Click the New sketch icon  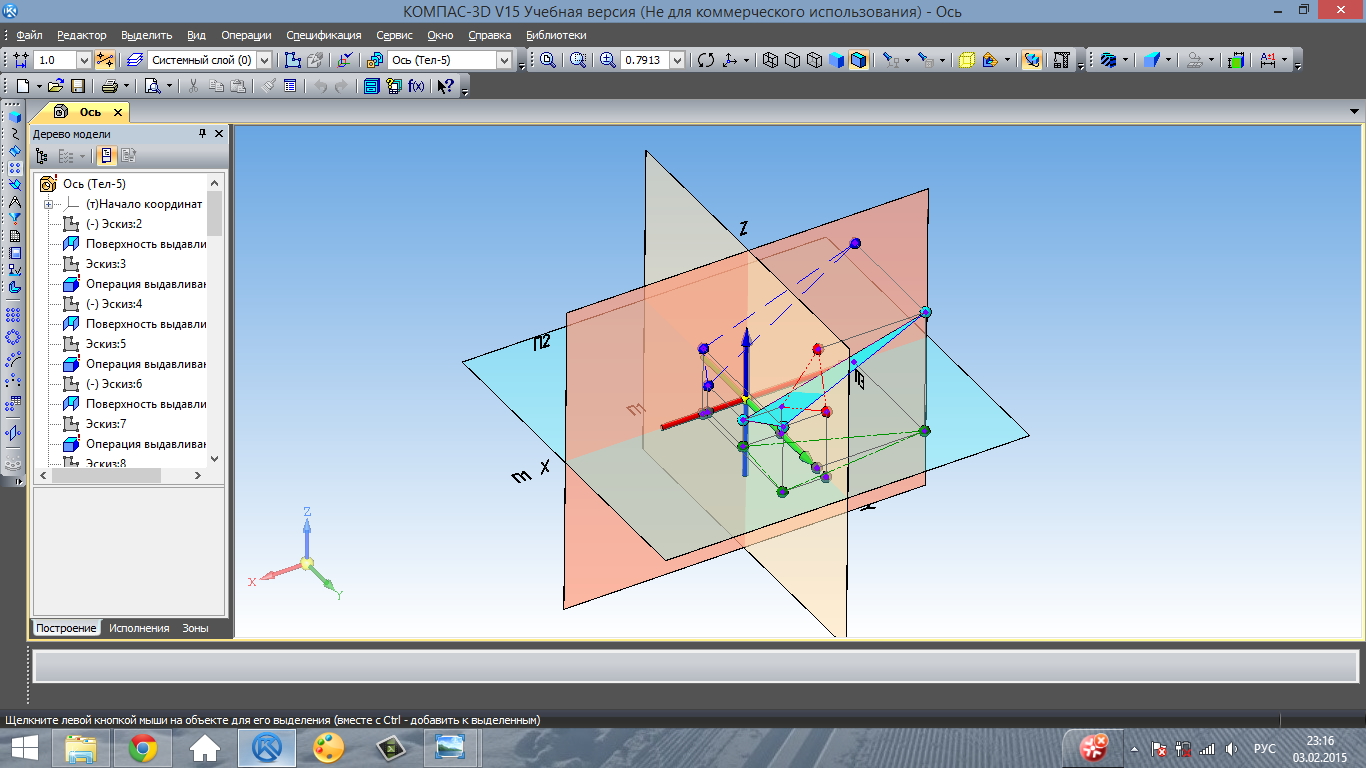click(292, 60)
